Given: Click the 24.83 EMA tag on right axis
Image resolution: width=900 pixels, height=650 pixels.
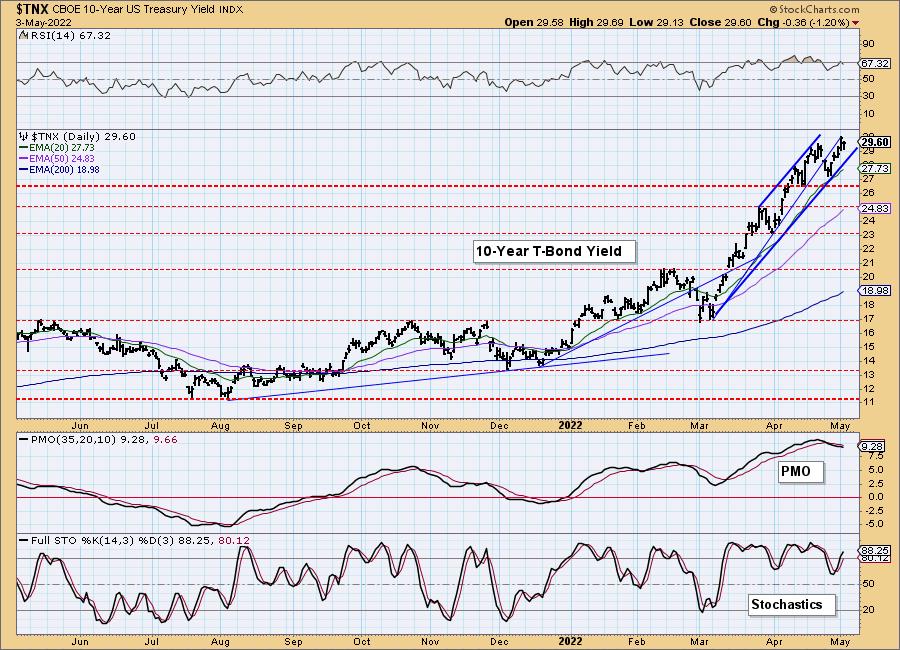Looking at the screenshot, I should point(875,209).
